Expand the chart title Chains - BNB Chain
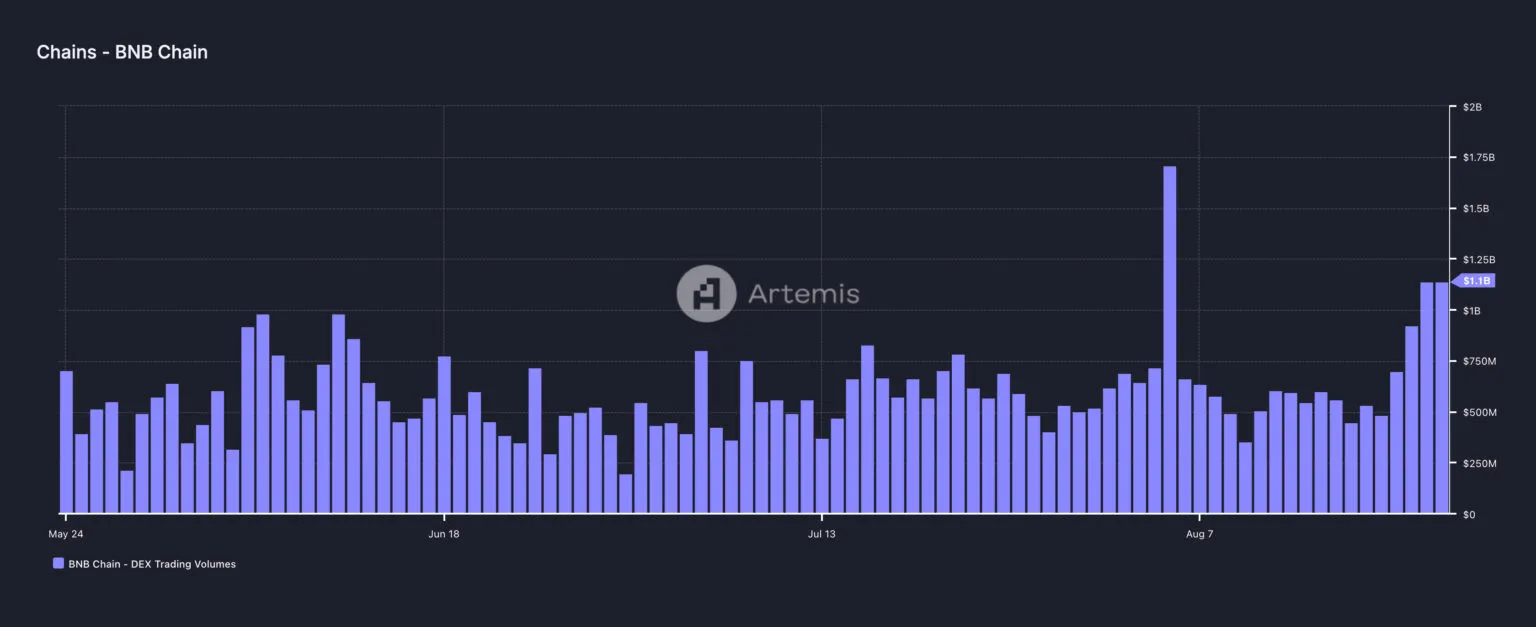 (x=122, y=51)
